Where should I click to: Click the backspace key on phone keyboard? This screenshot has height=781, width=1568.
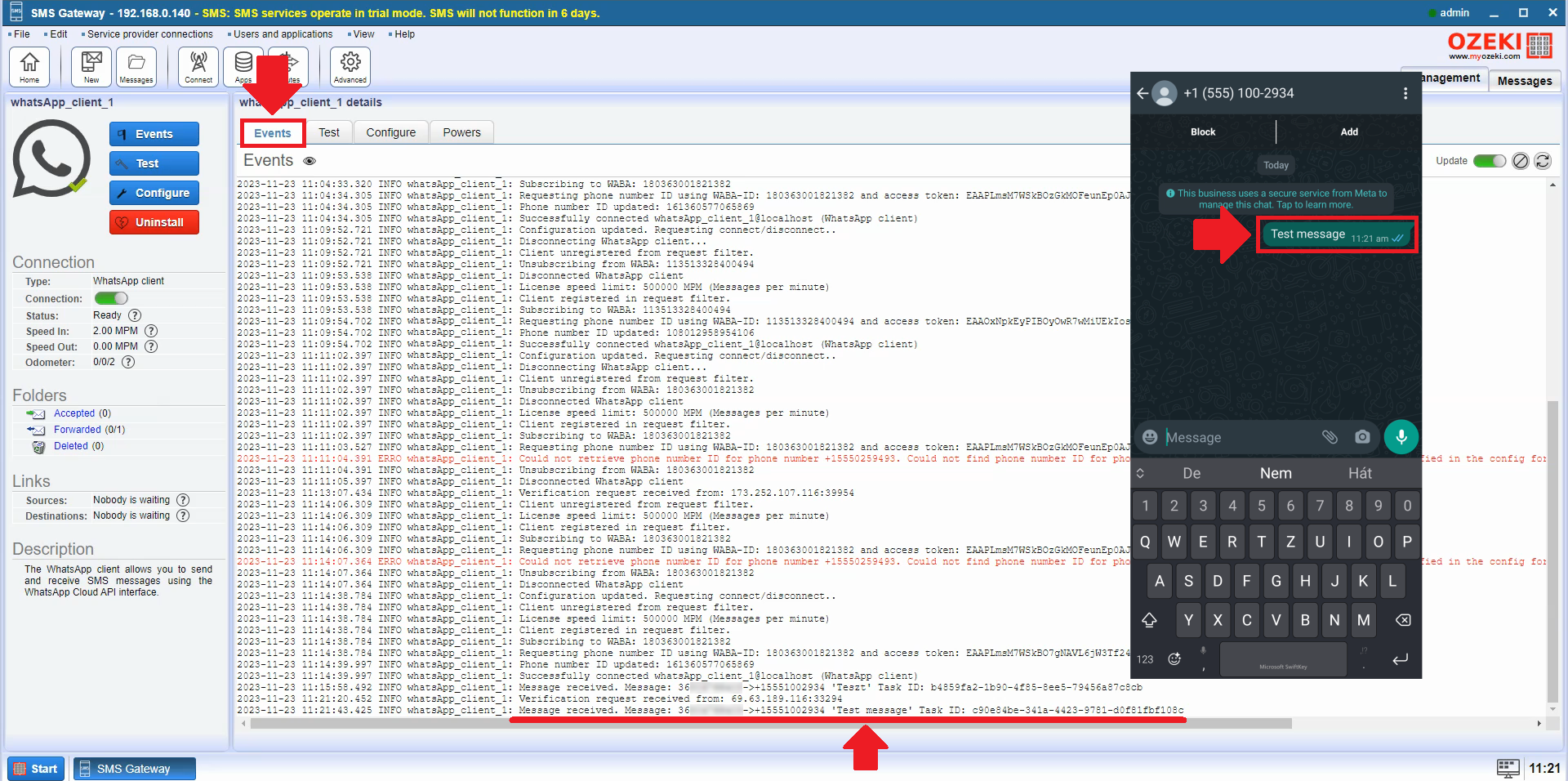(1403, 620)
